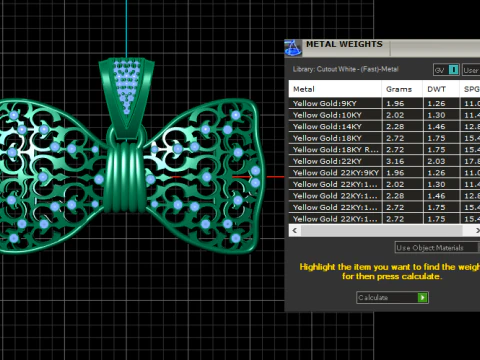Click the green Calculate arrow icon
Image resolution: width=480 pixels, height=360 pixels.
coord(422,297)
